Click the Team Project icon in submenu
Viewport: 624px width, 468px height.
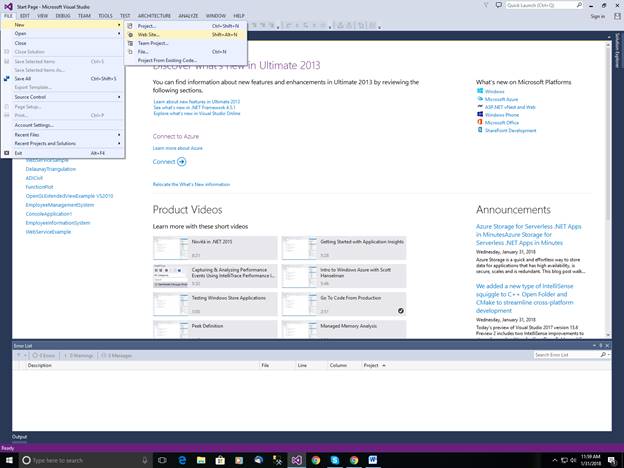coord(130,43)
